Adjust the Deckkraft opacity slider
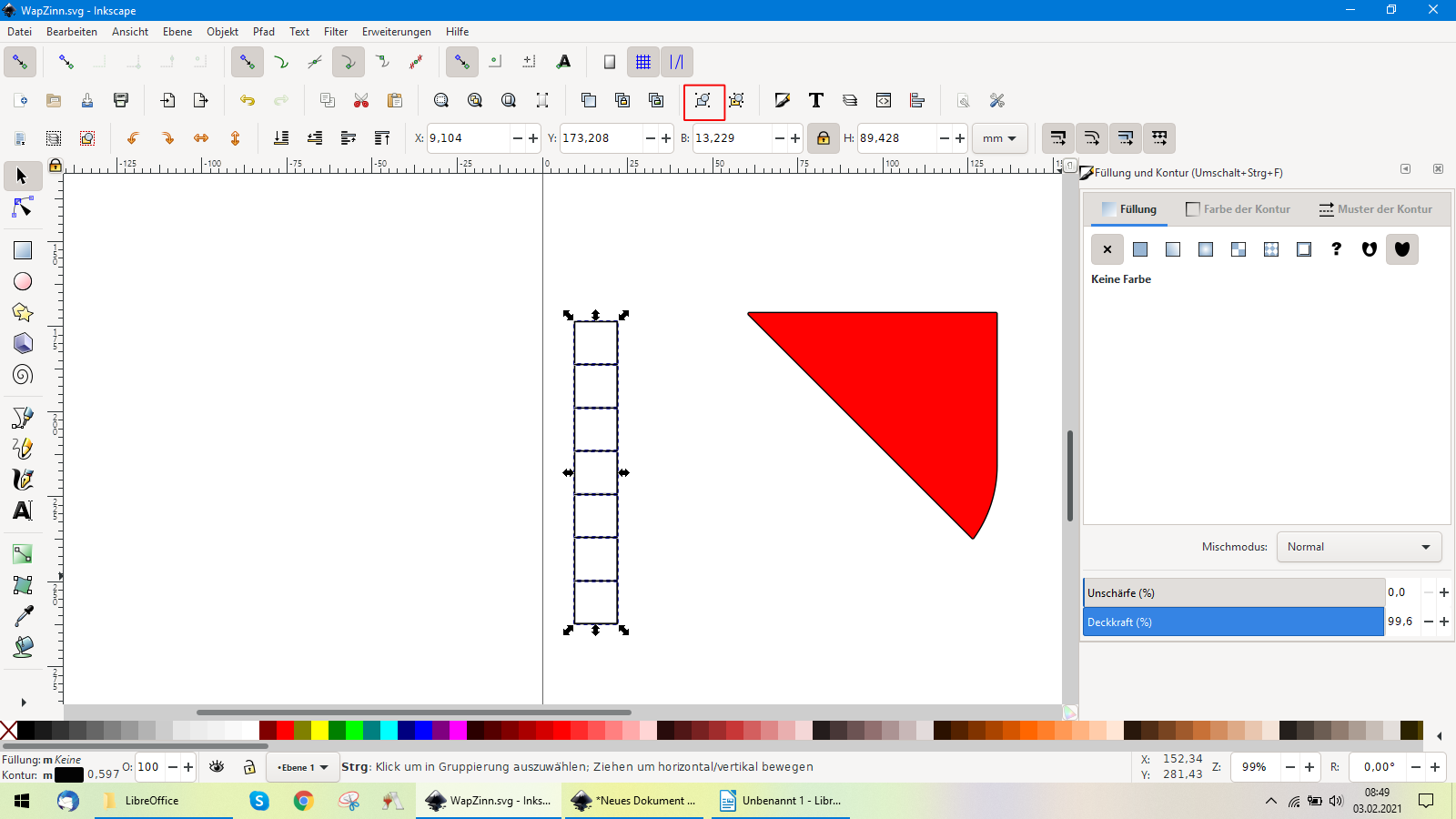 1233,622
